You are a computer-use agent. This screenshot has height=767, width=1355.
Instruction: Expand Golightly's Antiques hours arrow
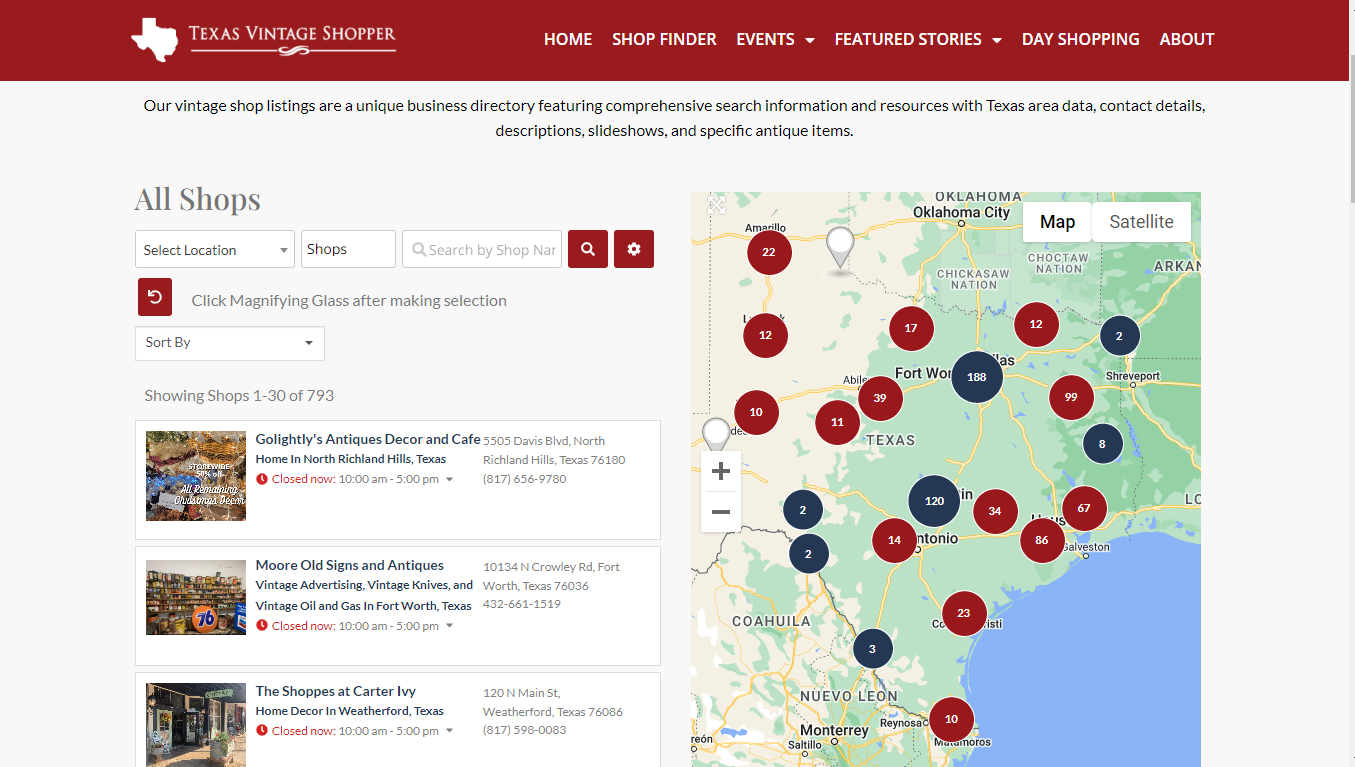[x=450, y=480]
